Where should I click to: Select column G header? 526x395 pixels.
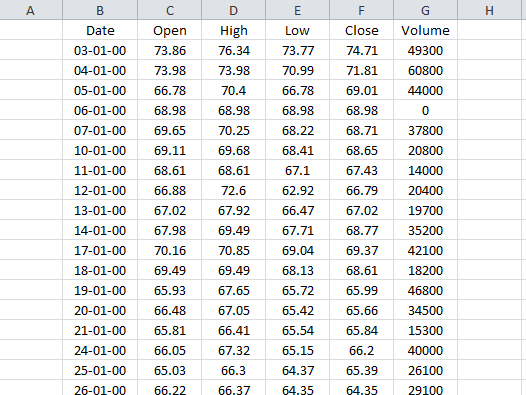pos(425,10)
